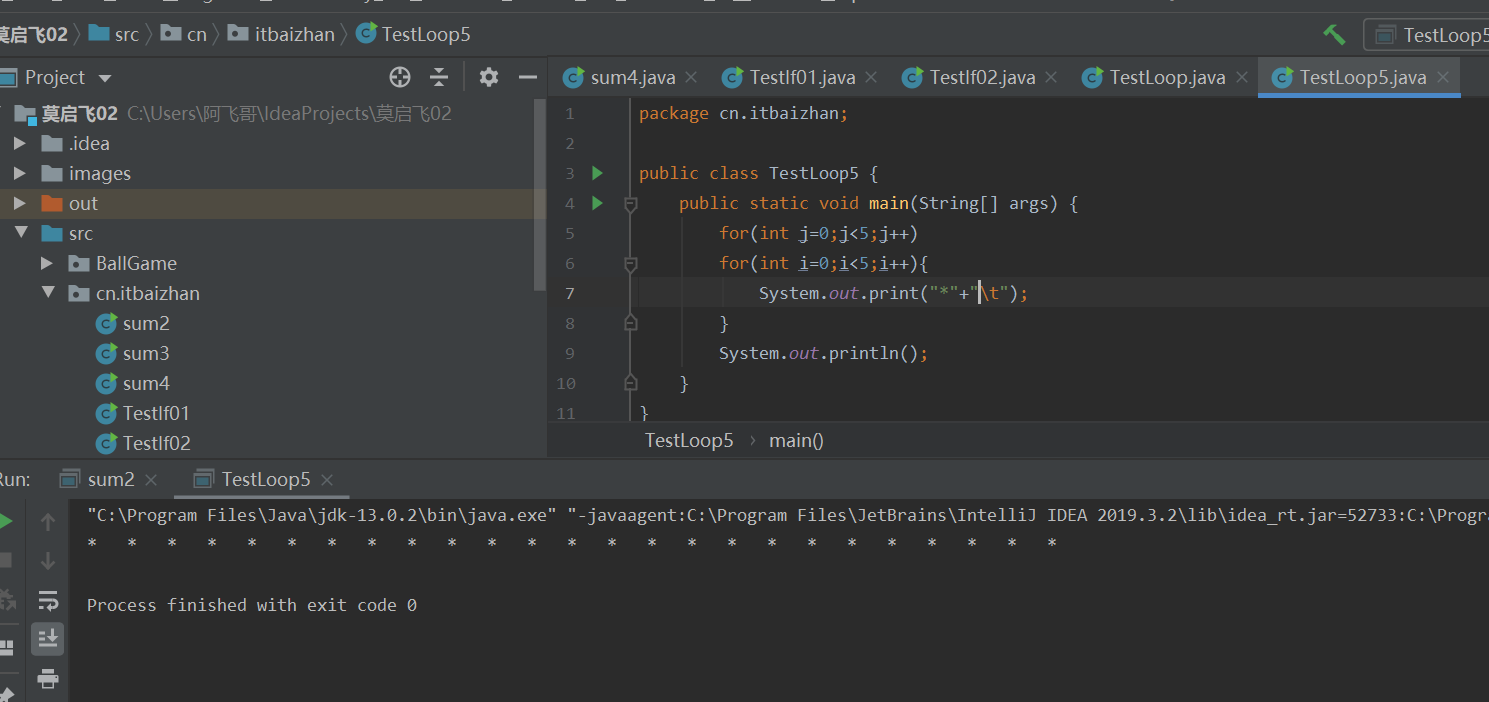Fold the main method at line 4

(630, 204)
